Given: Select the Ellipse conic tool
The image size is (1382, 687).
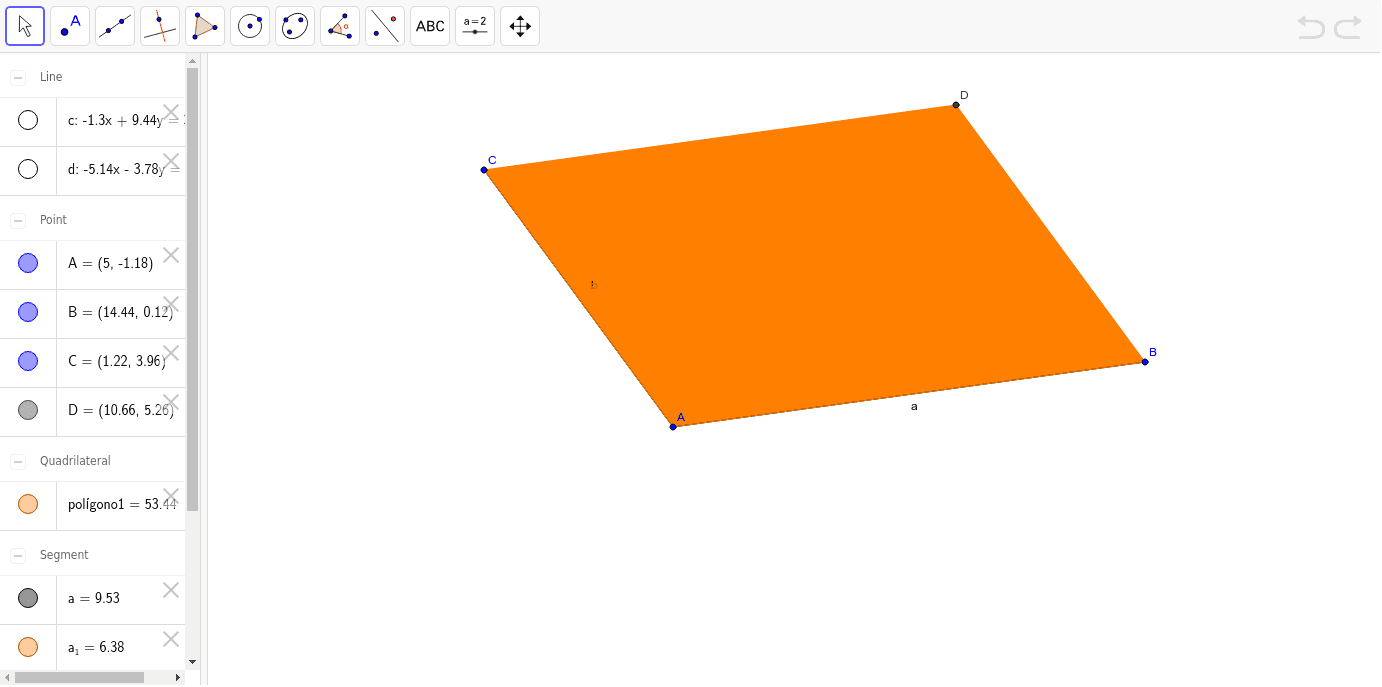Looking at the screenshot, I should pyautogui.click(x=295, y=26).
